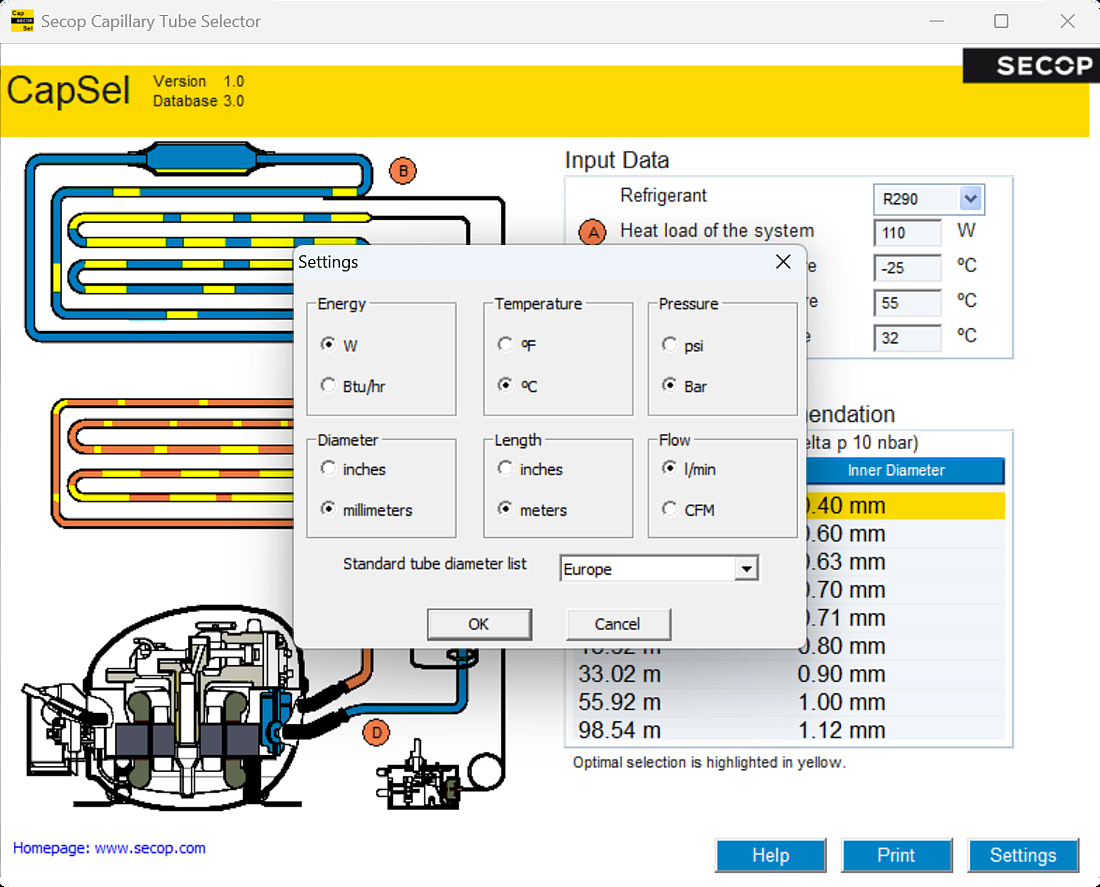Open the Refrigerant R290 dropdown
The height and width of the screenshot is (887, 1100).
(970, 199)
